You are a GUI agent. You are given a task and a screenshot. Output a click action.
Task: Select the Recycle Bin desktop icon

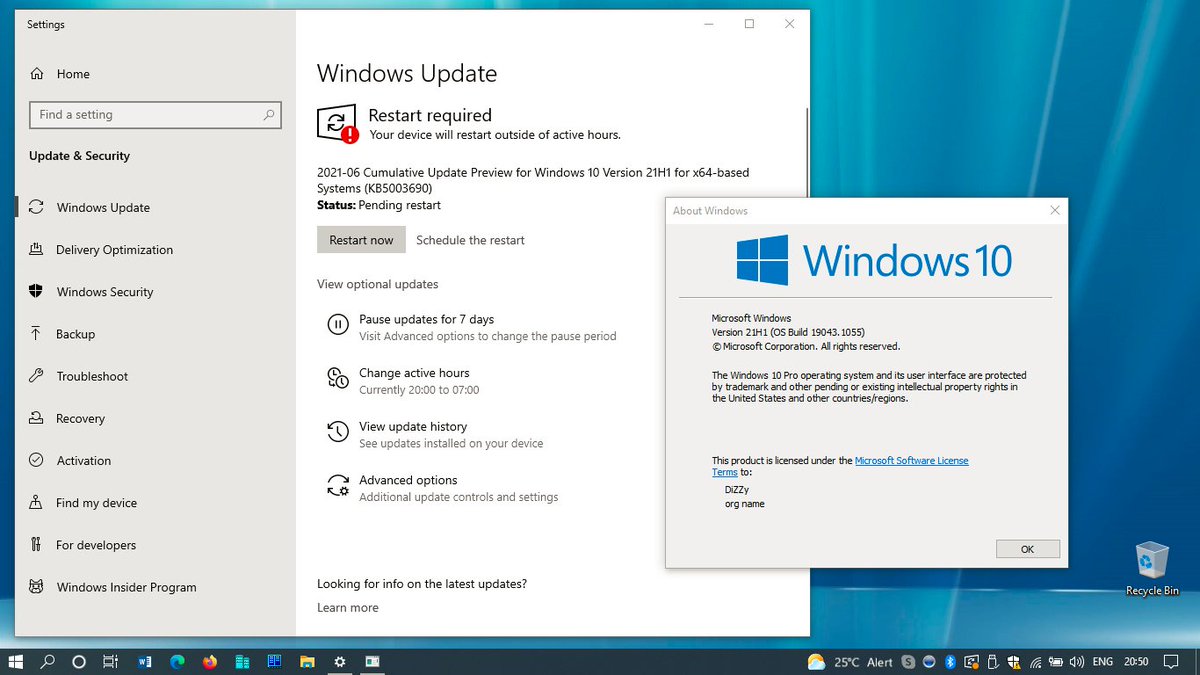(x=1152, y=568)
